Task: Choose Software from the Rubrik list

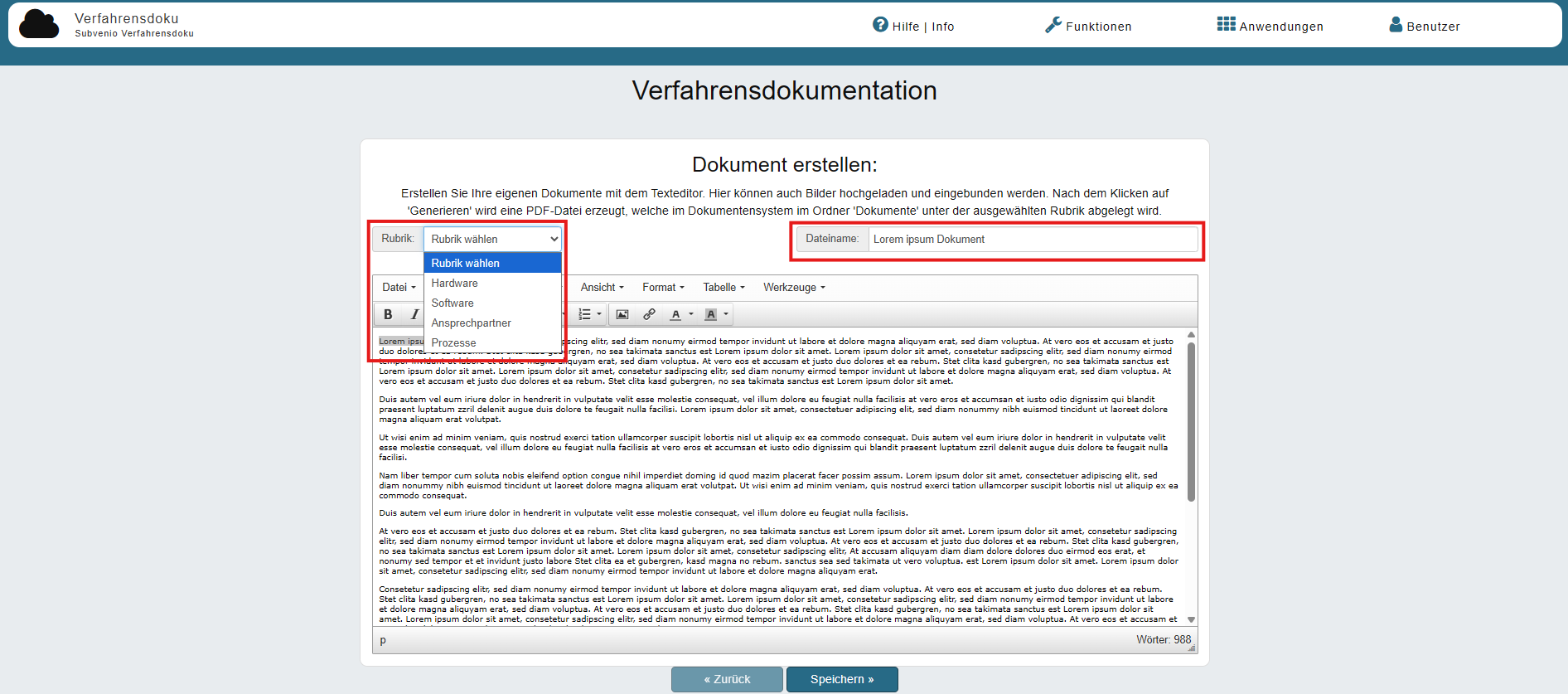Action: [x=493, y=303]
